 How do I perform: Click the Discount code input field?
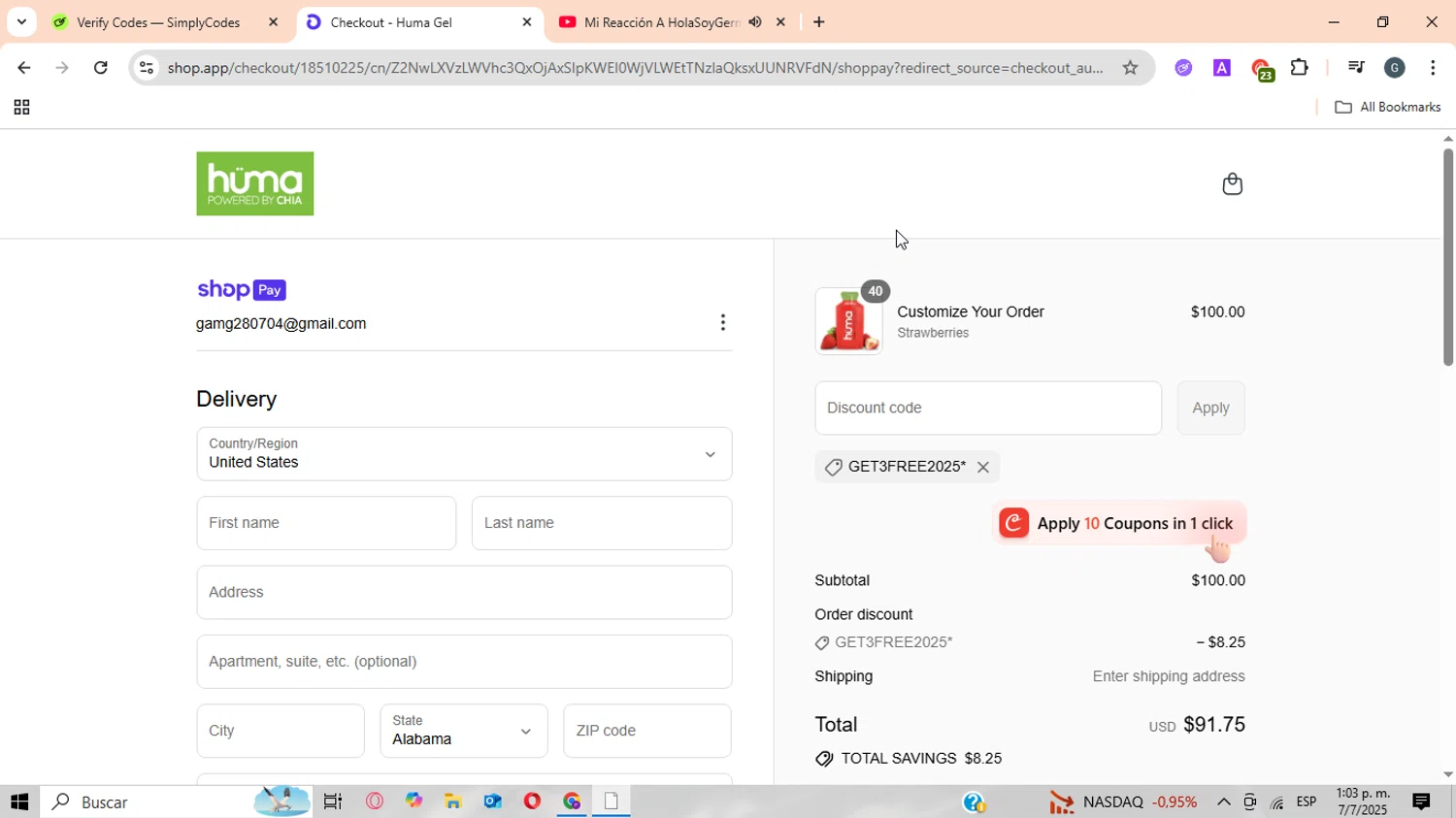point(988,409)
